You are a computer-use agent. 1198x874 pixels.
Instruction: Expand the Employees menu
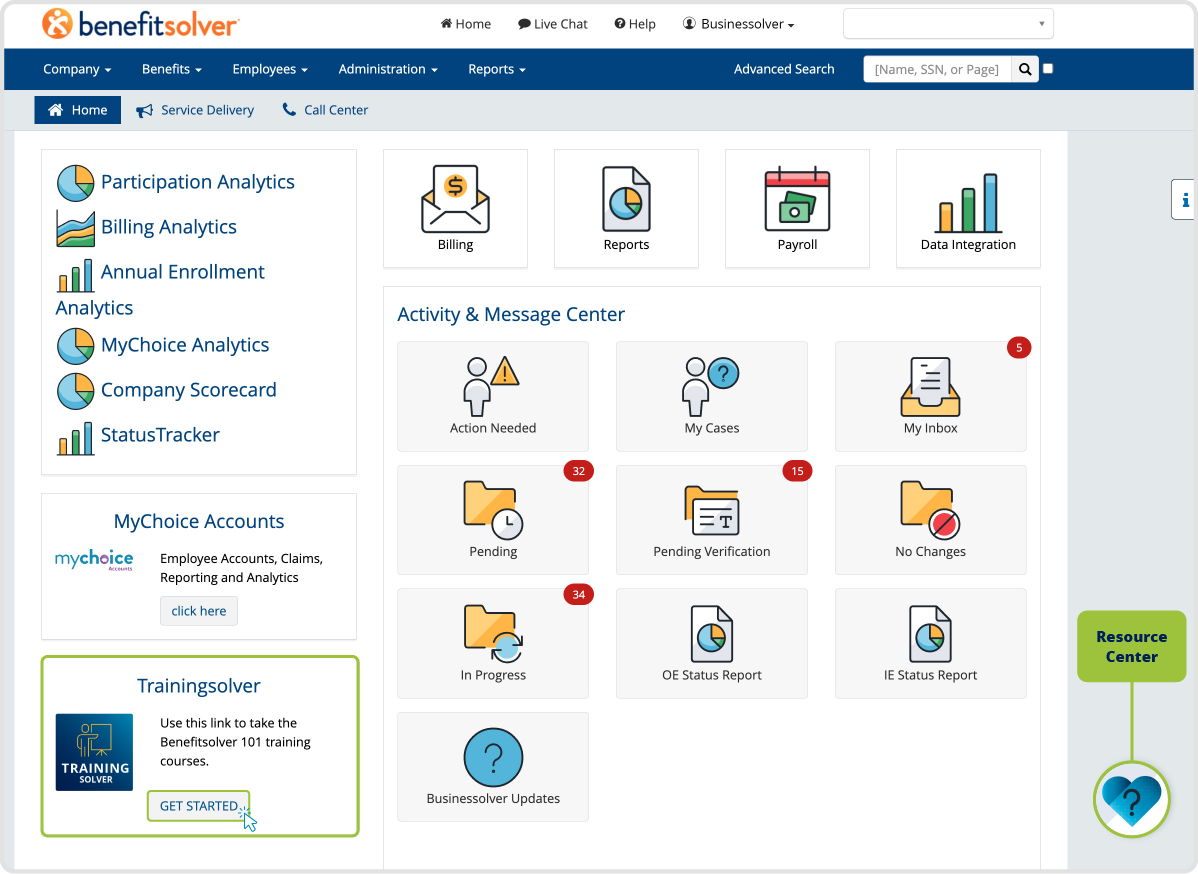270,70
